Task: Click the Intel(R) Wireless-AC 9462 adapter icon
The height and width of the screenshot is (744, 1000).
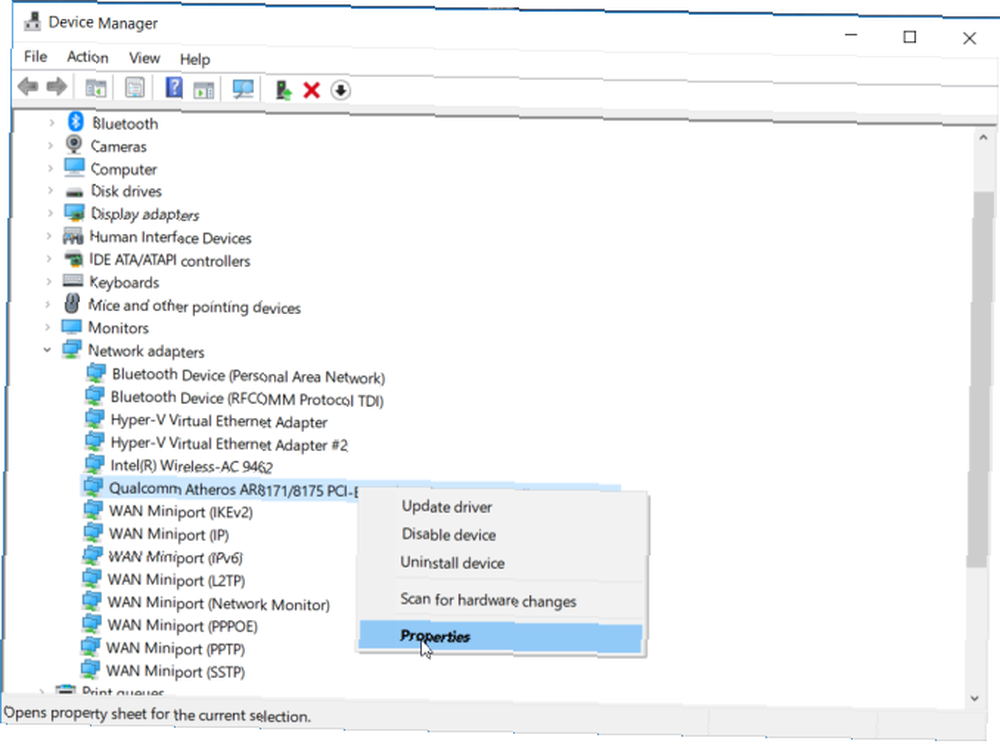Action: coord(94,464)
